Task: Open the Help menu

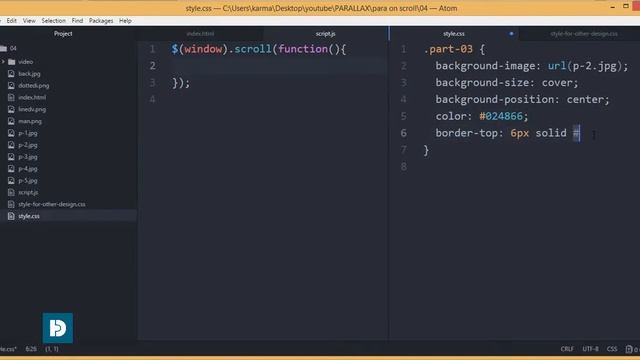Action: click(x=125, y=20)
